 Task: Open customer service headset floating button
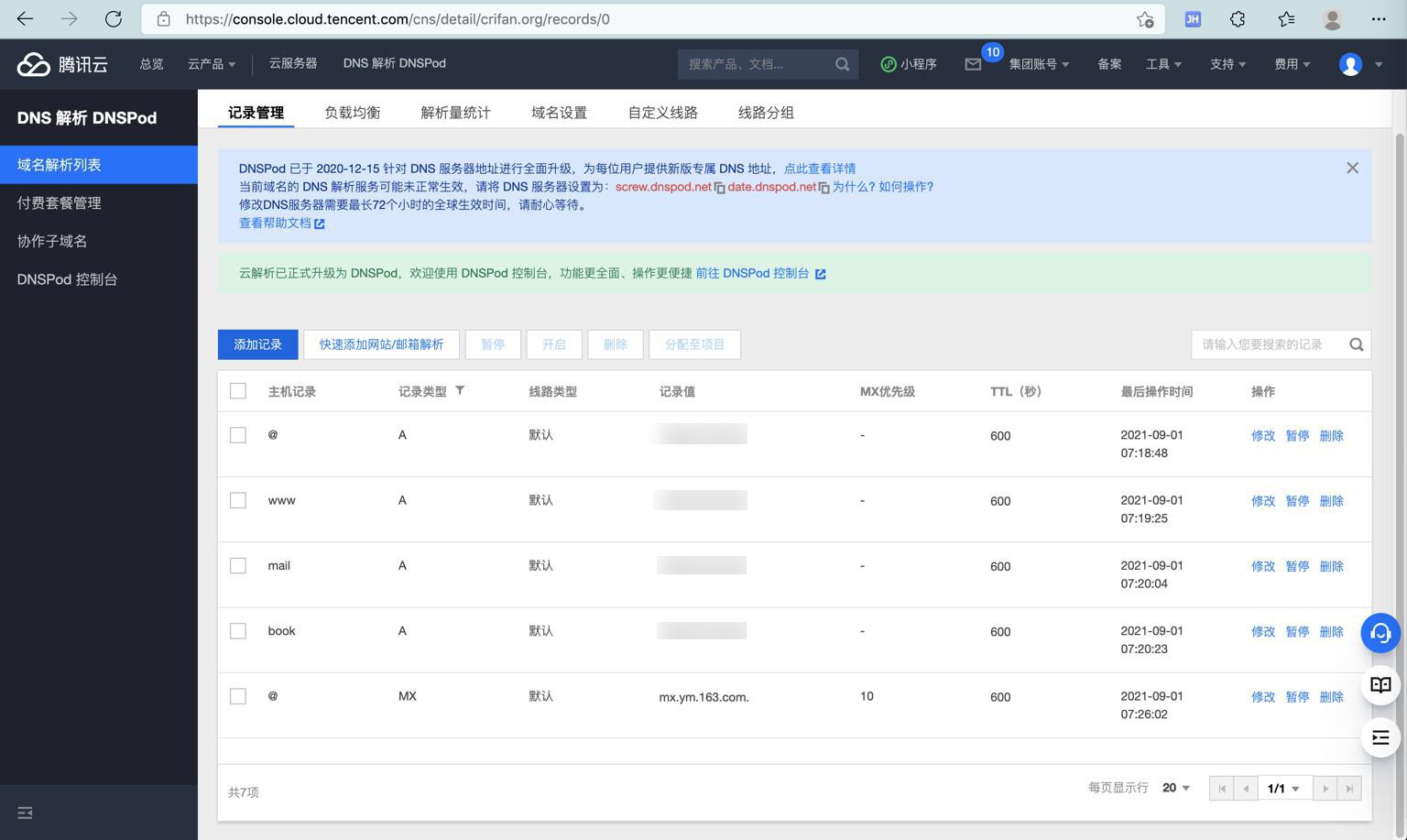click(x=1380, y=633)
